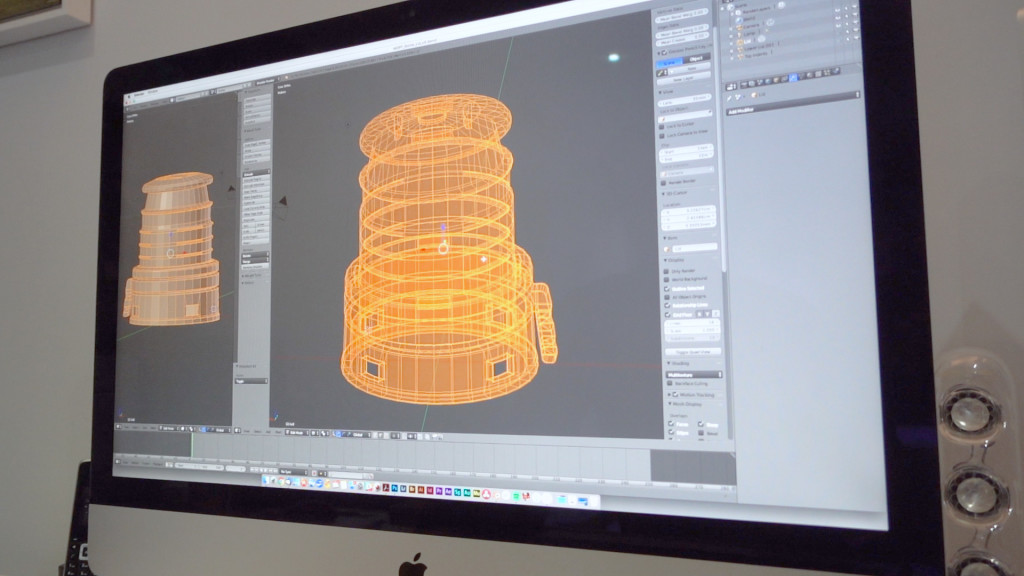Select the Camera object in the Outliner

tap(750, 25)
